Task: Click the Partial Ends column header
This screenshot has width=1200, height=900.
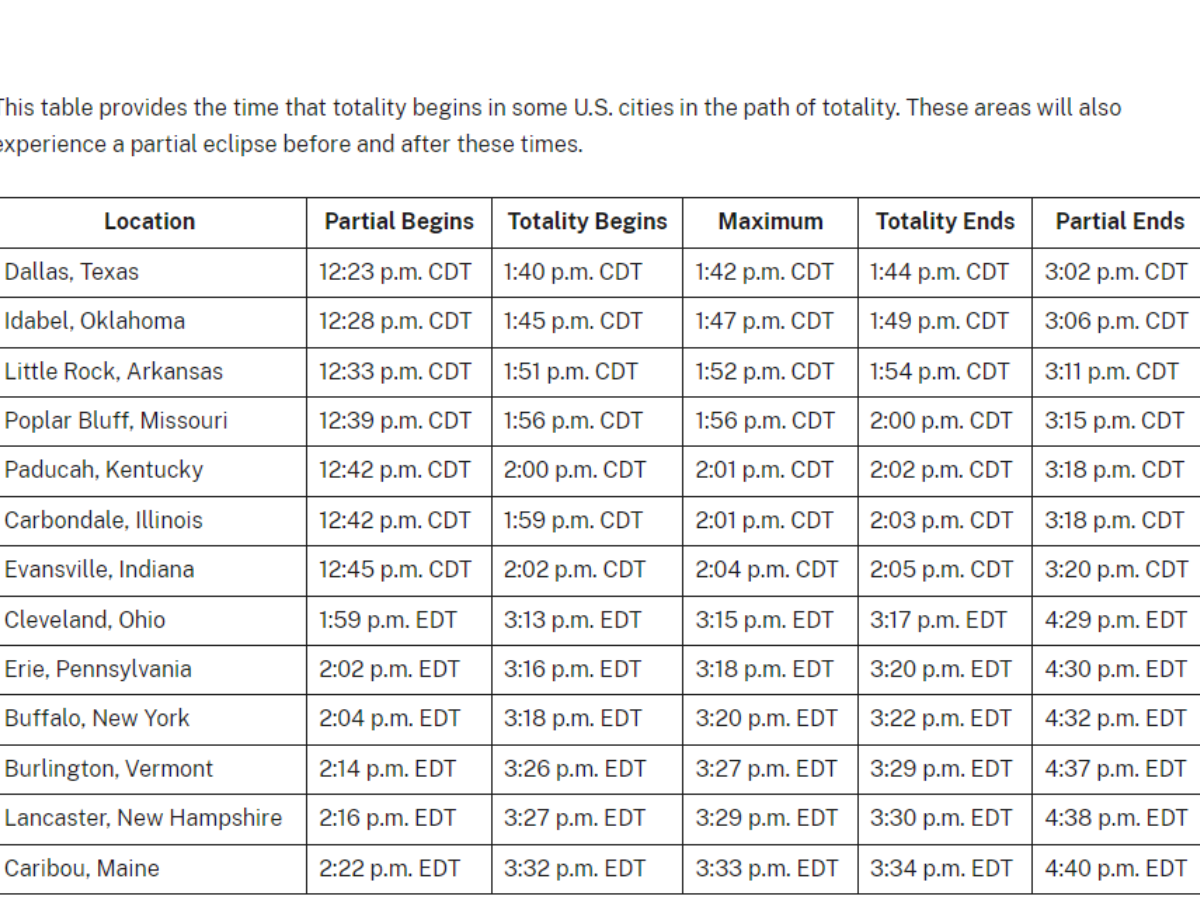Action: (1119, 222)
